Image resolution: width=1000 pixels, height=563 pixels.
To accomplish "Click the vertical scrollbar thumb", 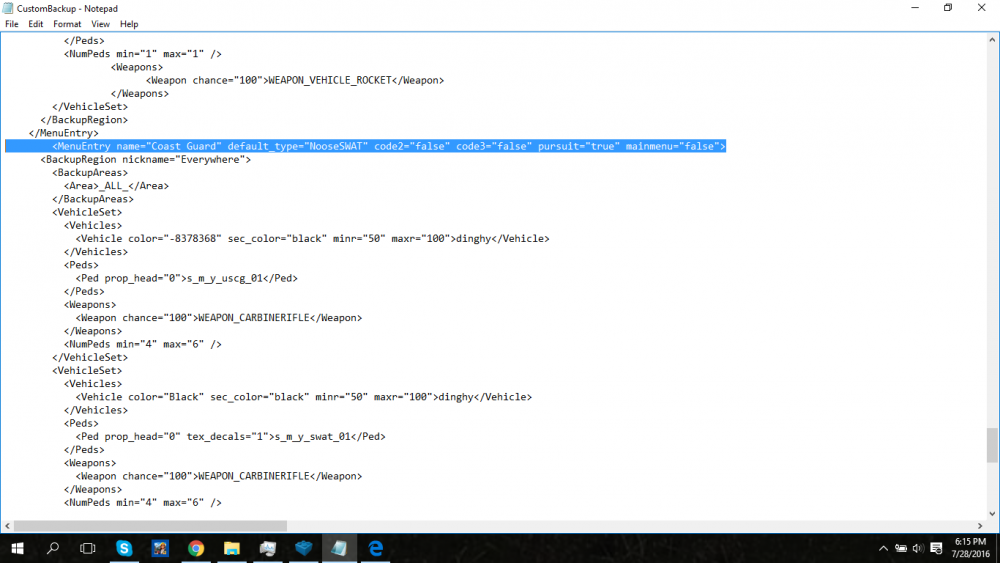I will [992, 445].
